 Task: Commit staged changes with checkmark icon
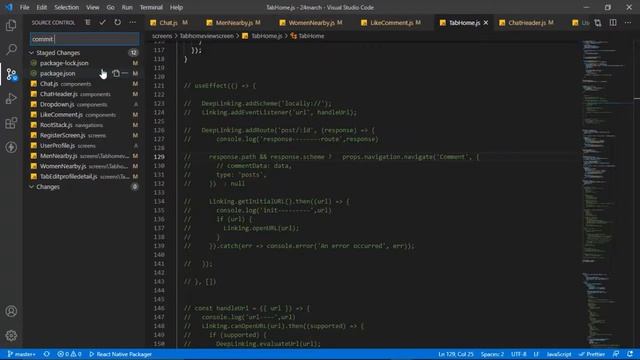coord(102,22)
